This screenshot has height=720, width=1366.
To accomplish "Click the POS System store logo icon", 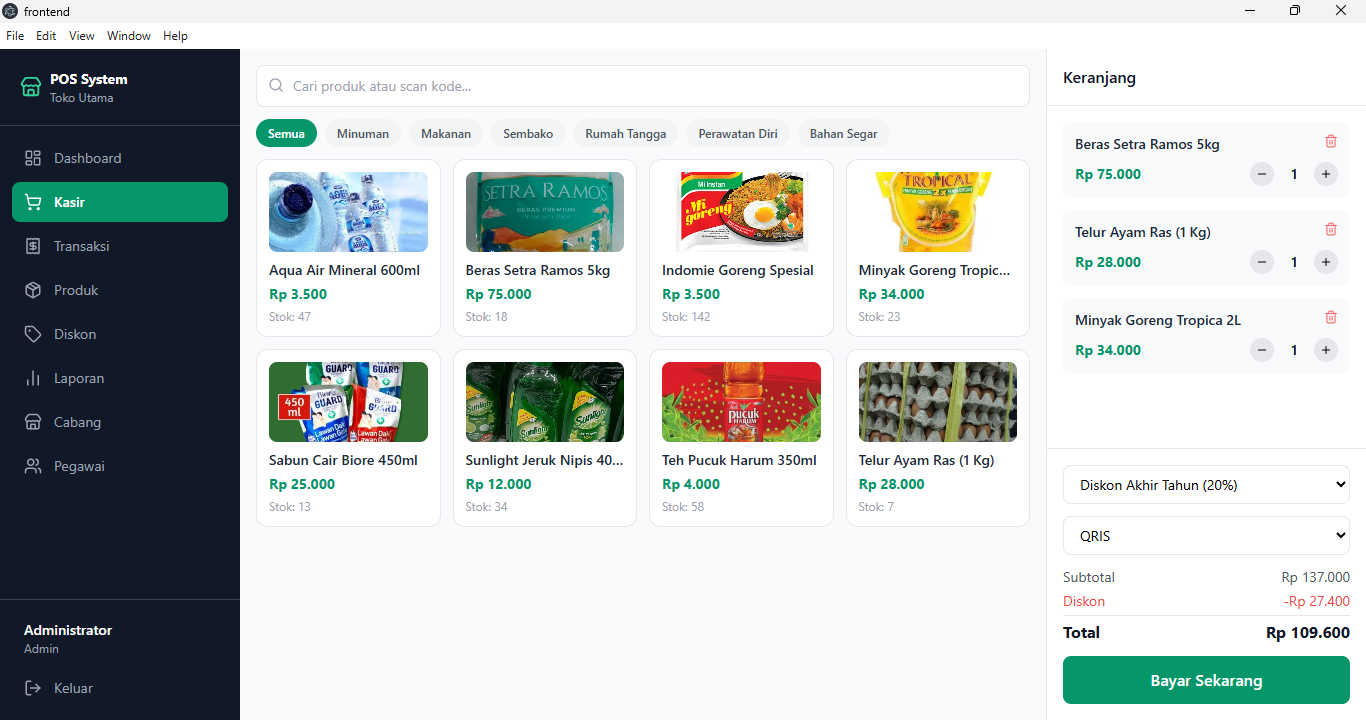I will click(x=31, y=87).
